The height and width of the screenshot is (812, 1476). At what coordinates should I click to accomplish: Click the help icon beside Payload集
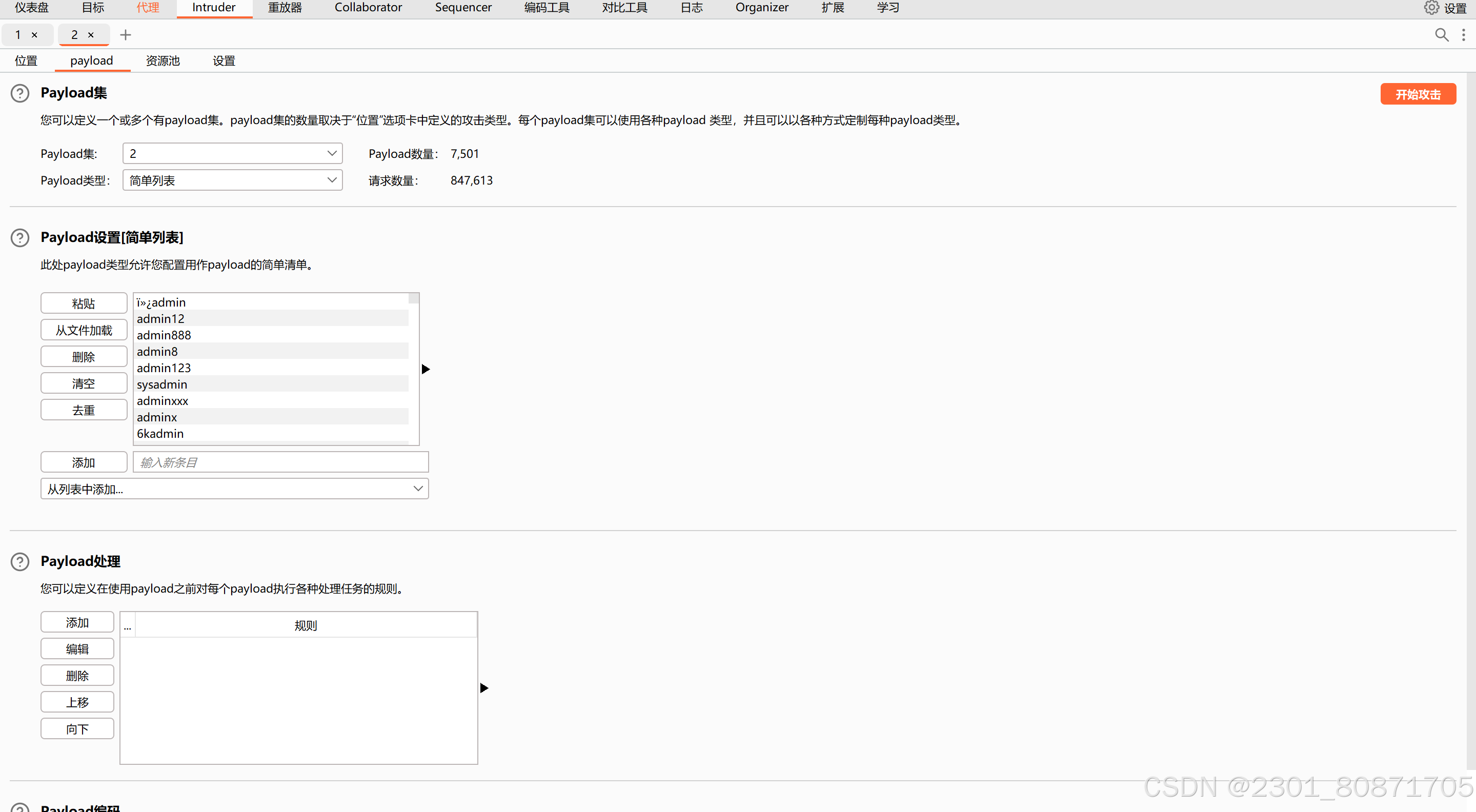pos(20,93)
